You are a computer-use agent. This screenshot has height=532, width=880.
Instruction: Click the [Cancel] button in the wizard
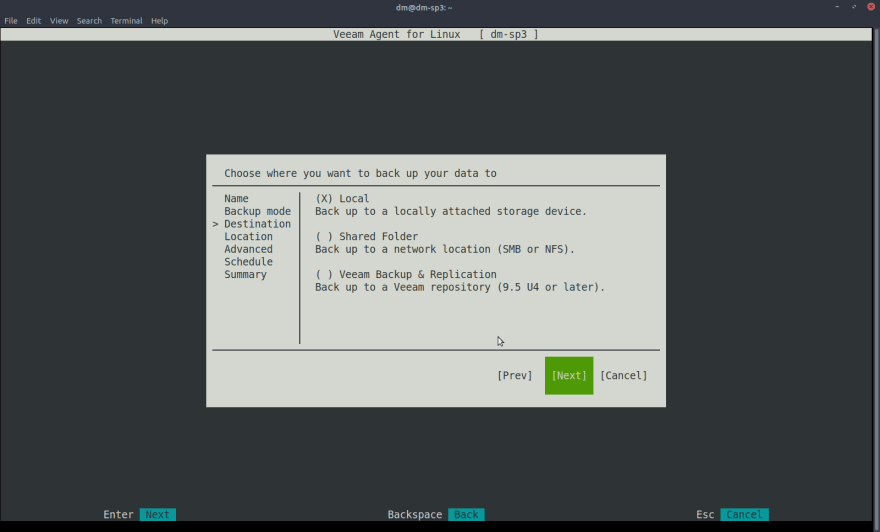point(624,375)
